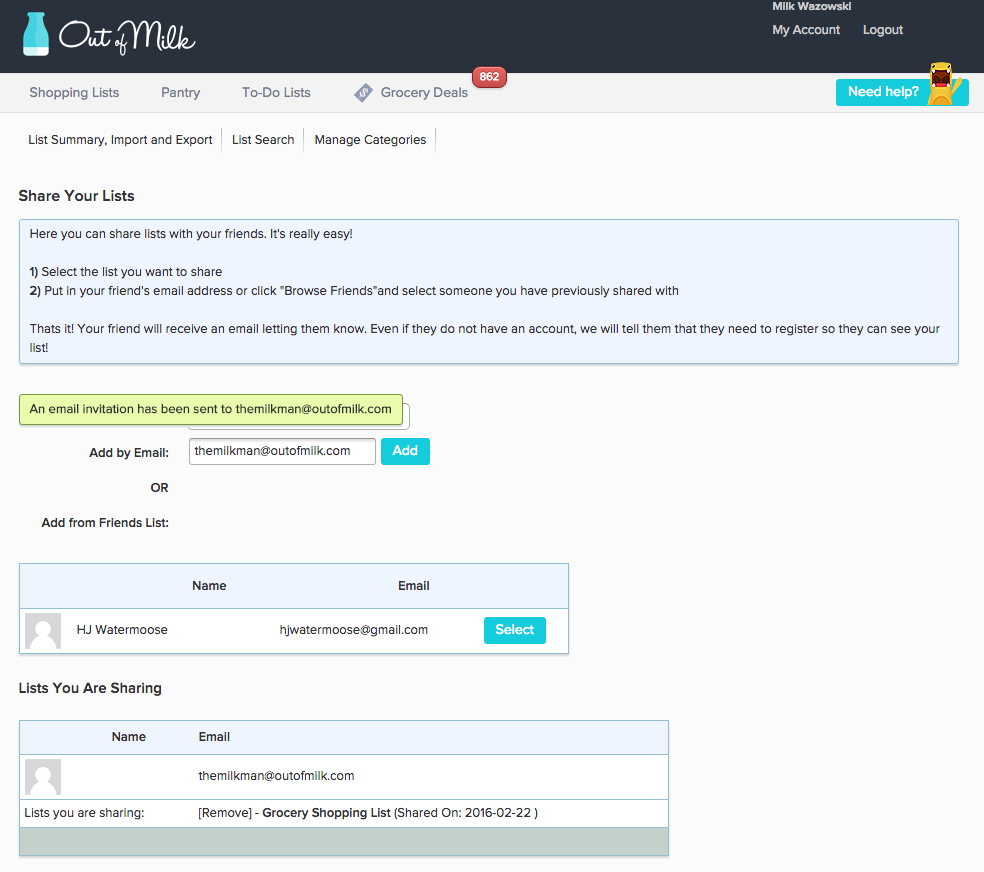The width and height of the screenshot is (984, 872).
Task: Click themilkman avatar in sharing table
Action: coord(43,777)
